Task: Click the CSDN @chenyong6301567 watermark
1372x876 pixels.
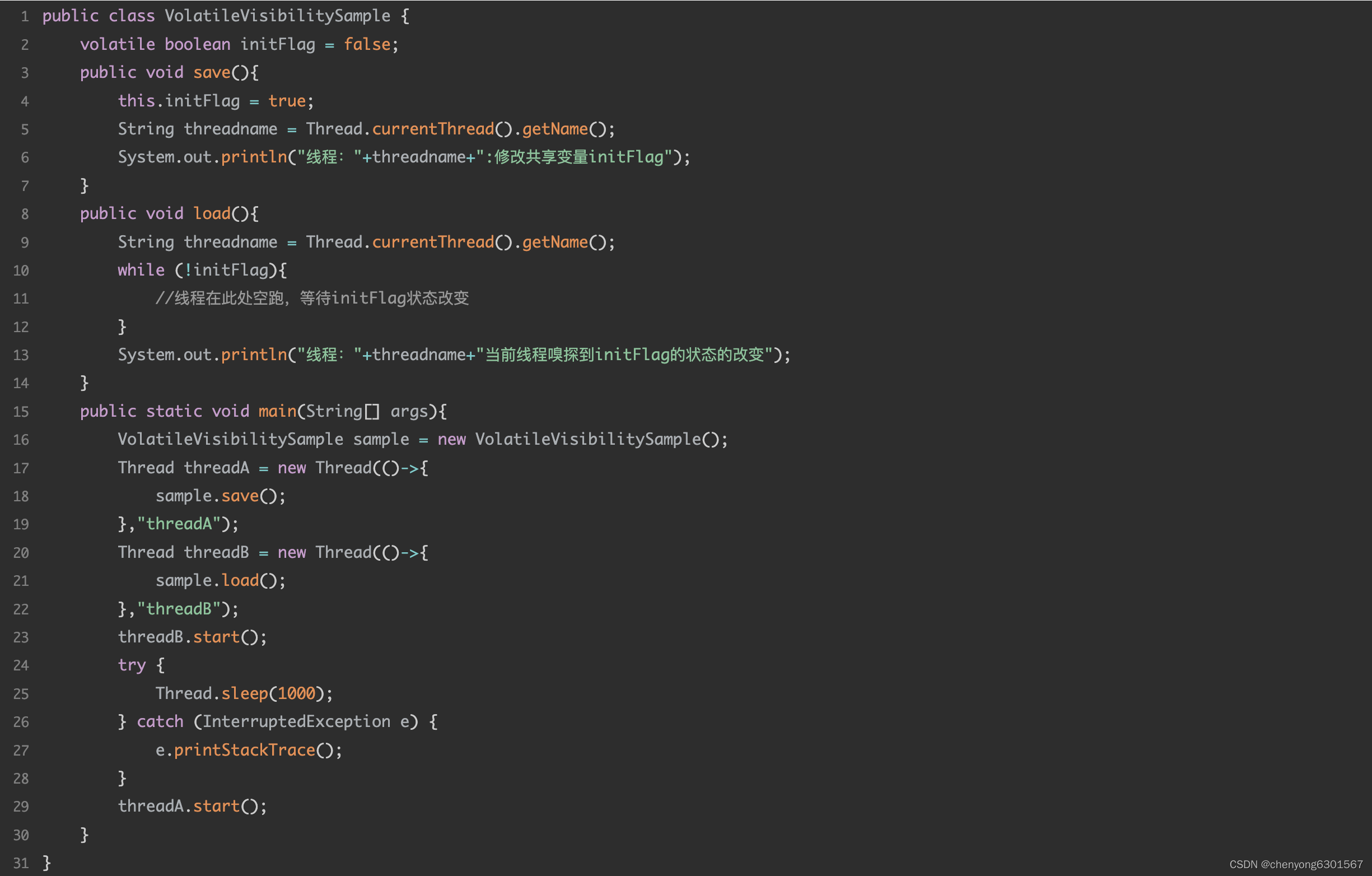Action: (1296, 864)
